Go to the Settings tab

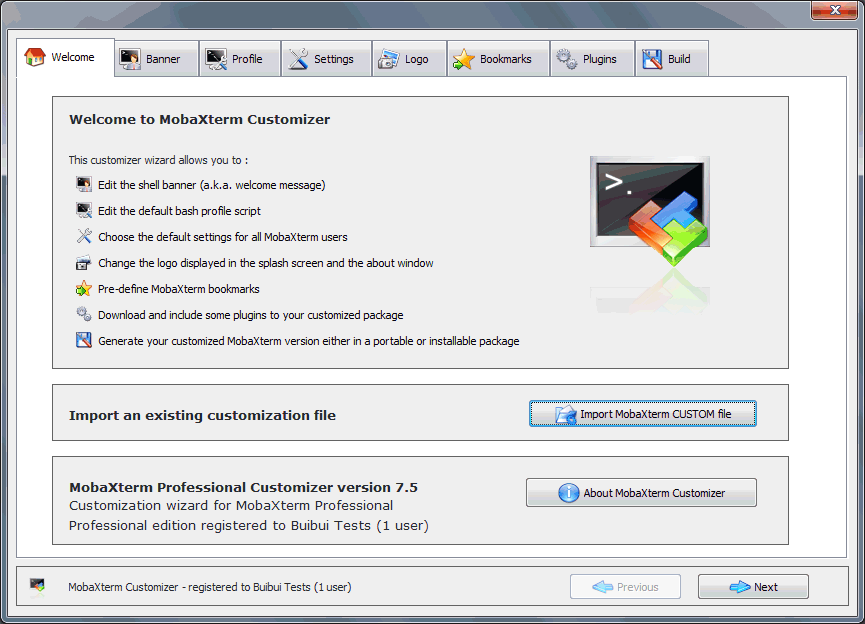(x=327, y=58)
